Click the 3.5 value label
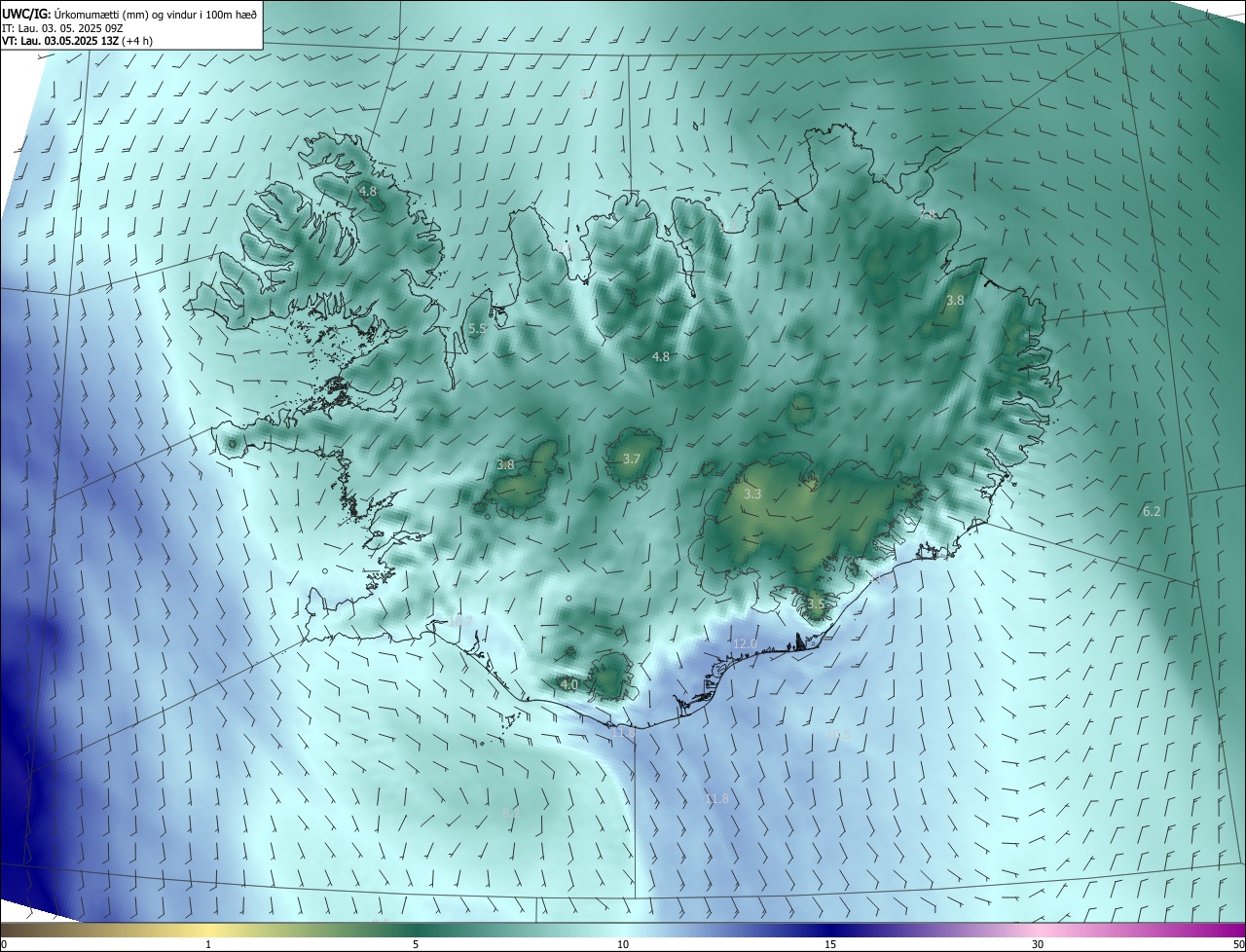Image resolution: width=1246 pixels, height=952 pixels. [x=816, y=604]
